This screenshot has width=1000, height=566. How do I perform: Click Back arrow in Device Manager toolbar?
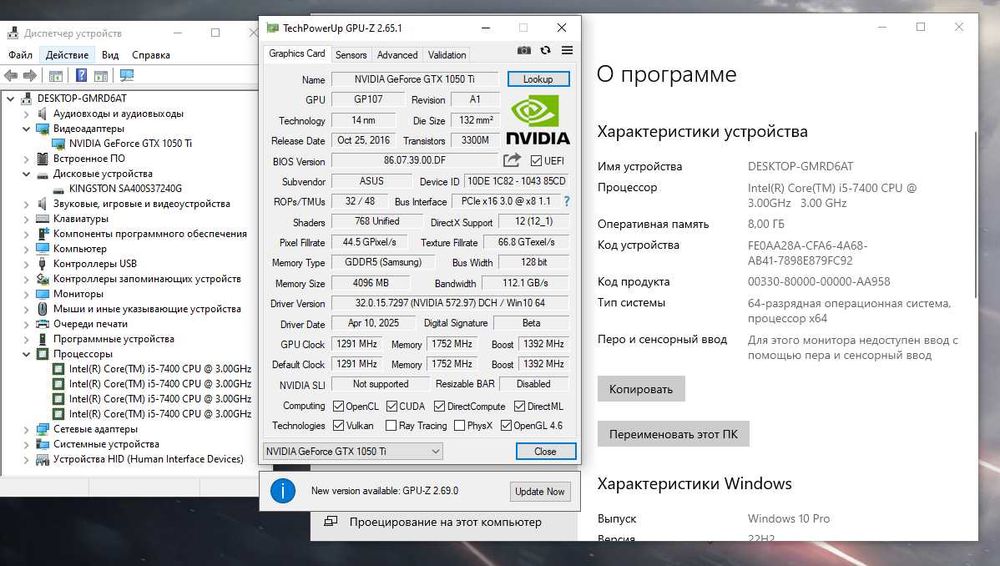11,75
